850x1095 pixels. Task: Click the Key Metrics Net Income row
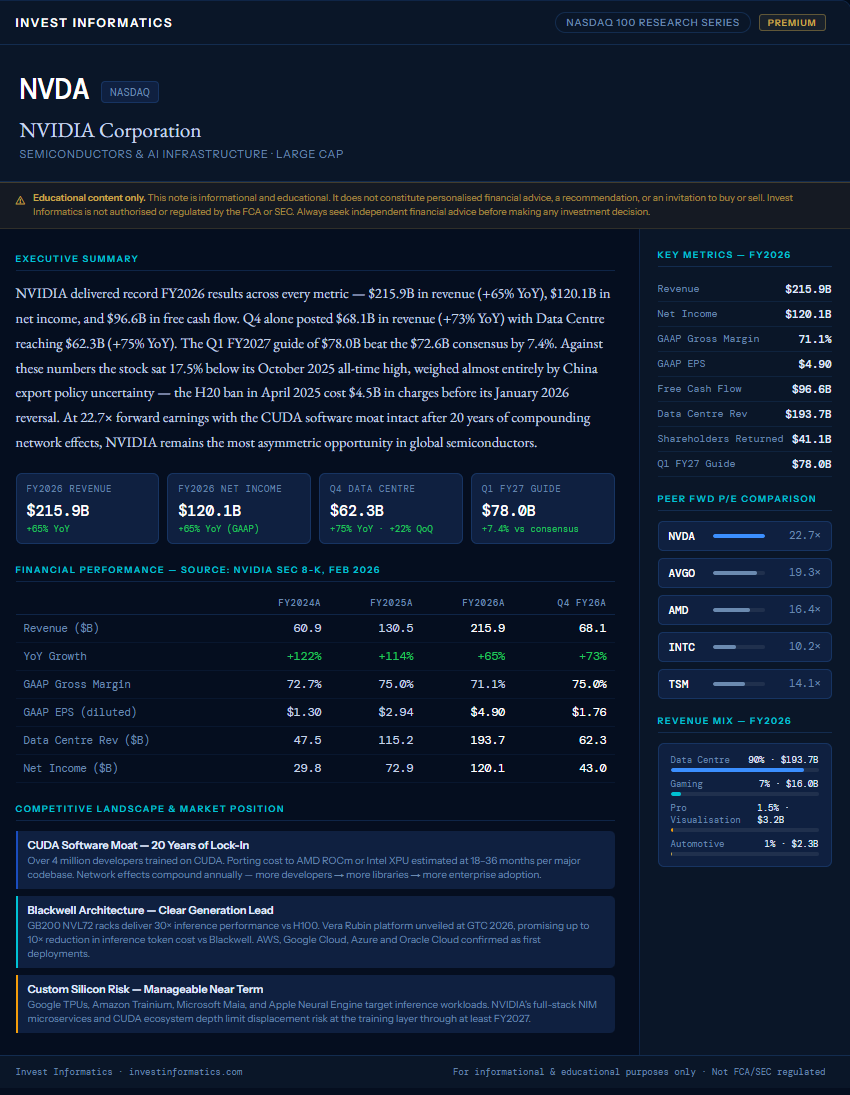[745, 314]
